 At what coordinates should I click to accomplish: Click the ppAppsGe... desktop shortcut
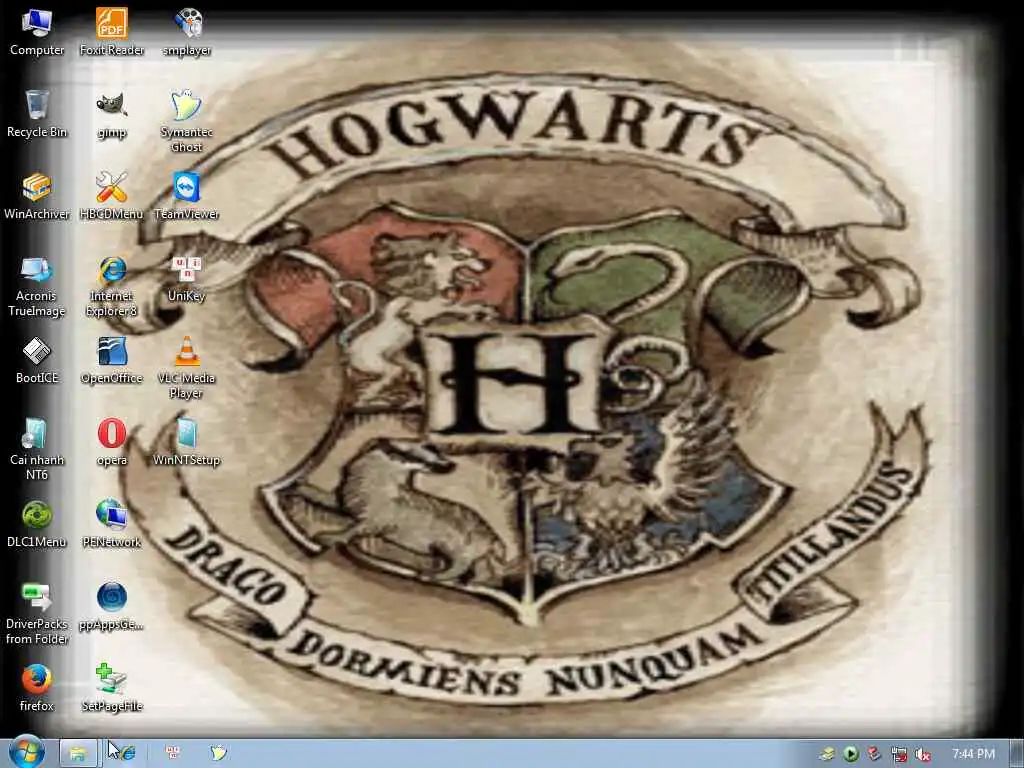(112, 607)
